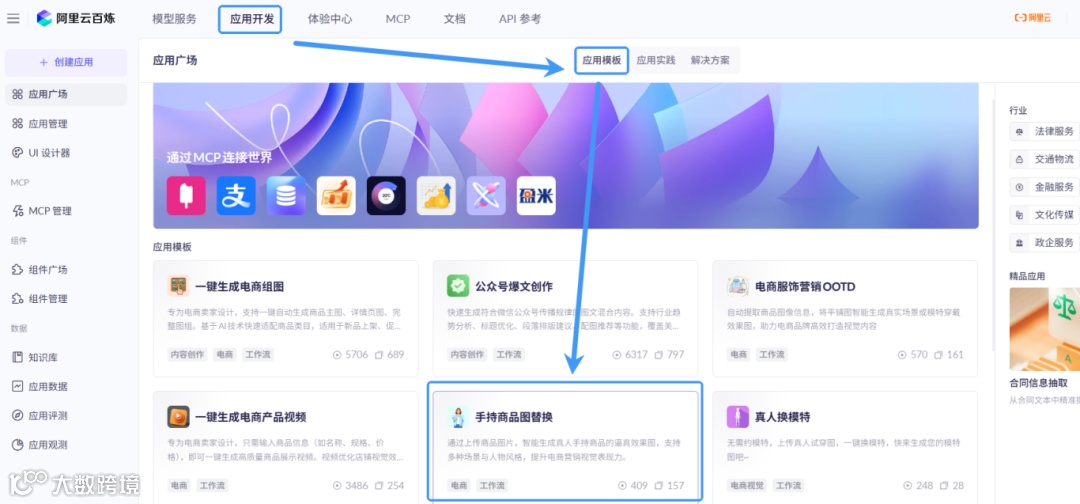Open the 文档 top menu
This screenshot has width=1080, height=504.
[455, 19]
